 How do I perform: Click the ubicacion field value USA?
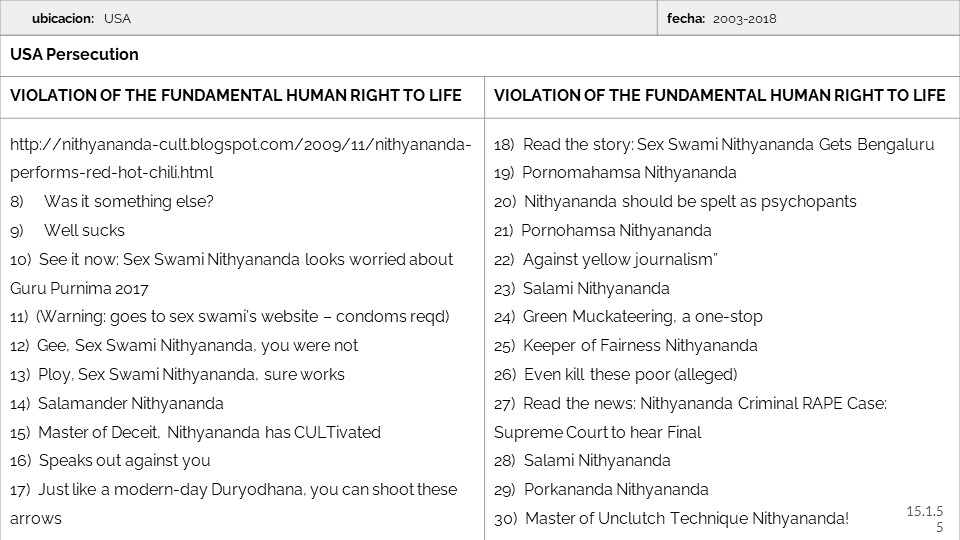pyautogui.click(x=117, y=18)
